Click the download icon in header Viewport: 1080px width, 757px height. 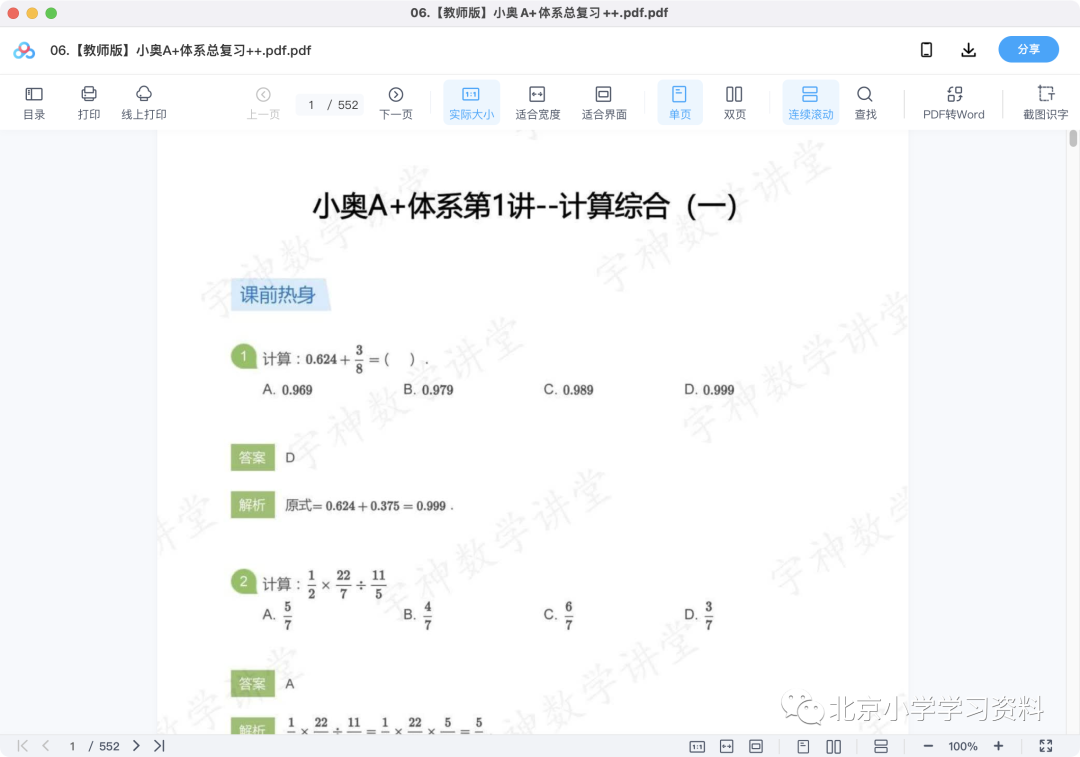[968, 50]
